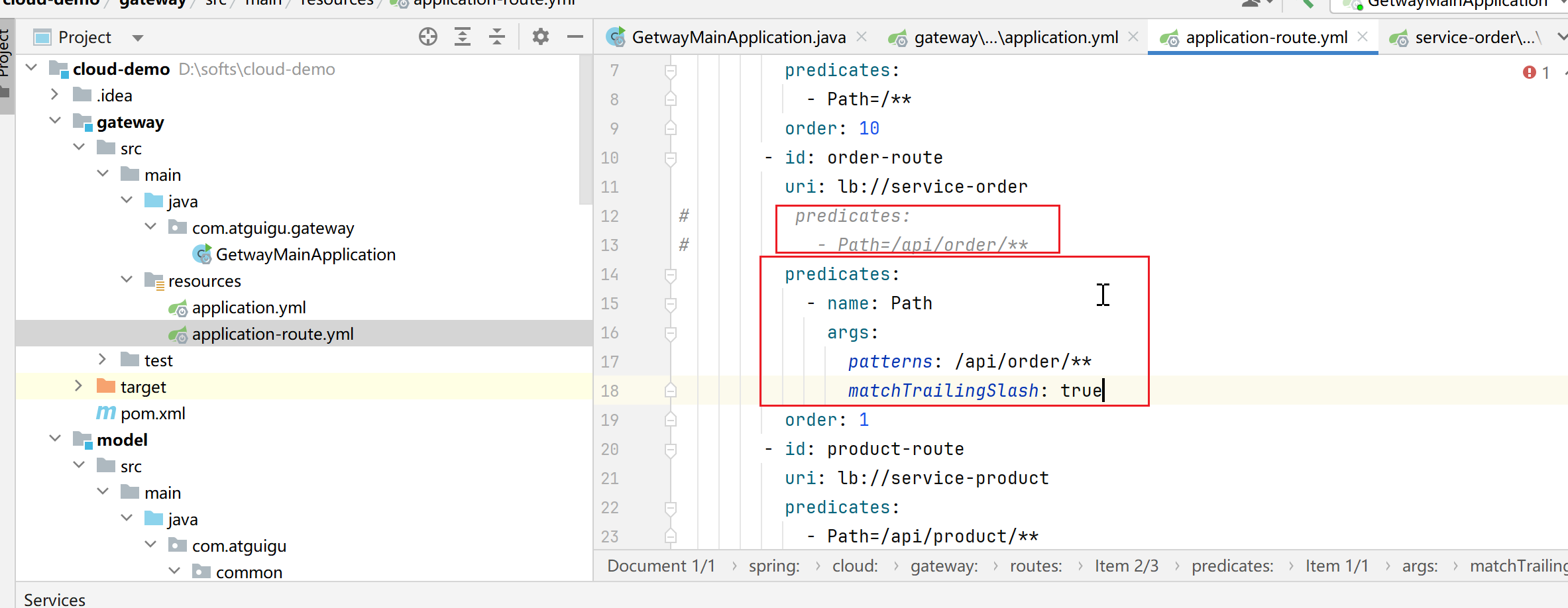Switch to service-order editor tab
The image size is (1568, 608).
(1475, 37)
